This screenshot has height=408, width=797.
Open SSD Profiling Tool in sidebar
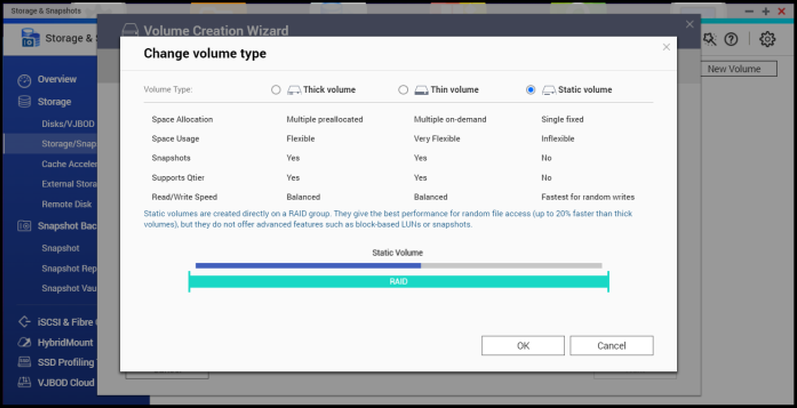click(x=67, y=362)
